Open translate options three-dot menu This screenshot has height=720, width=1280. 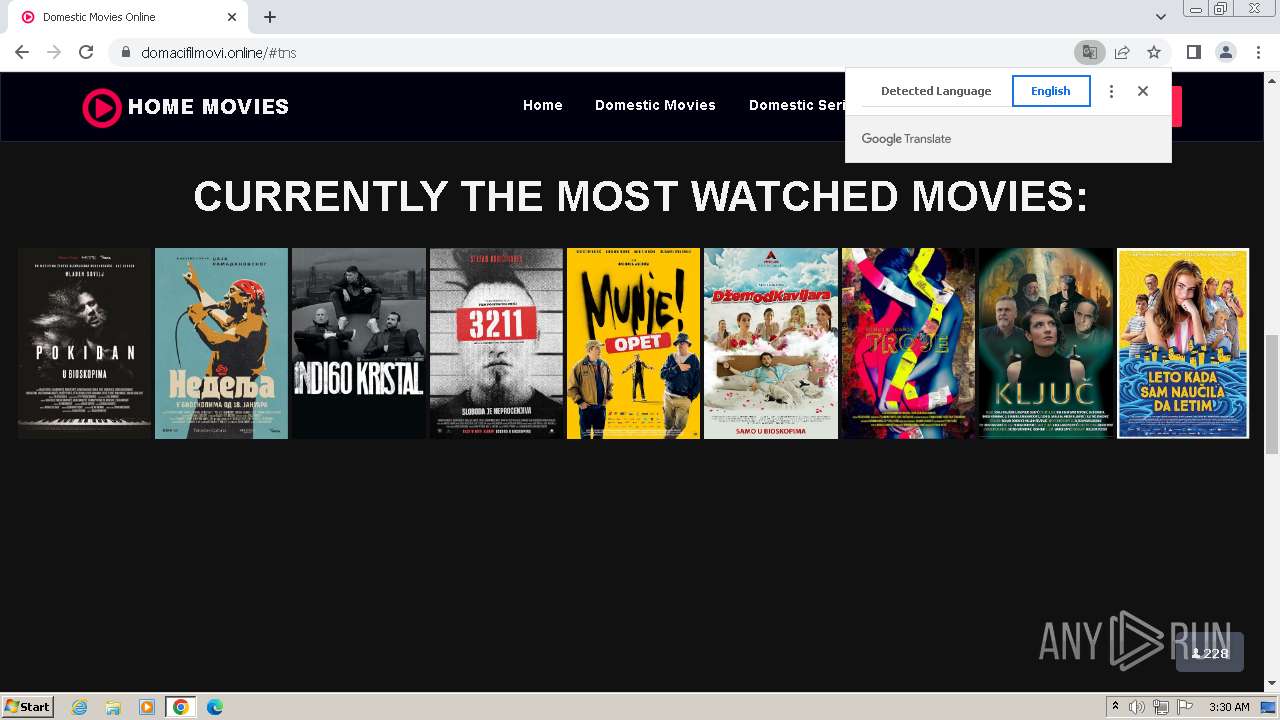[x=1111, y=91]
